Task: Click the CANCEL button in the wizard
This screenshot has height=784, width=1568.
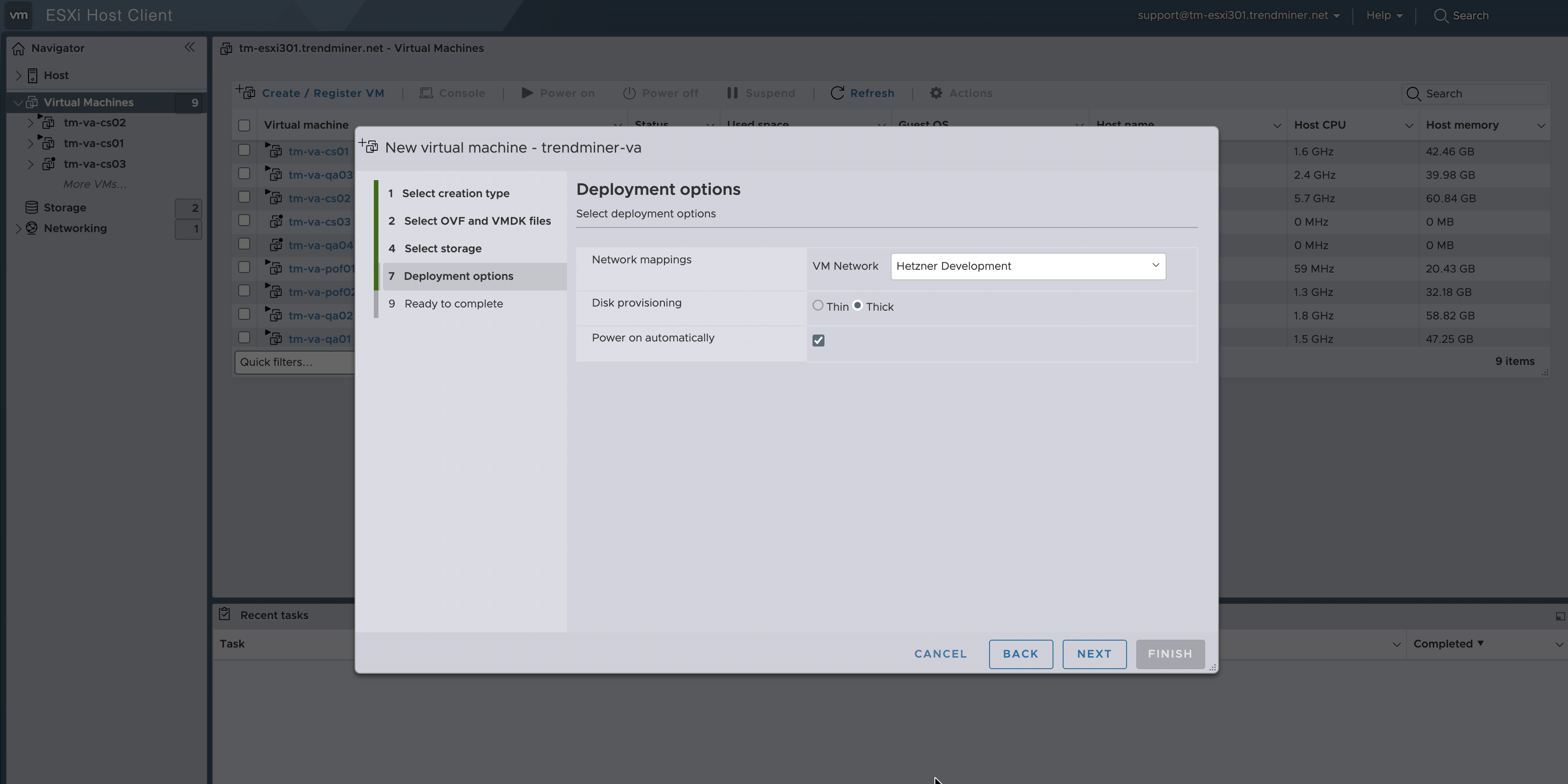Action: click(x=940, y=654)
